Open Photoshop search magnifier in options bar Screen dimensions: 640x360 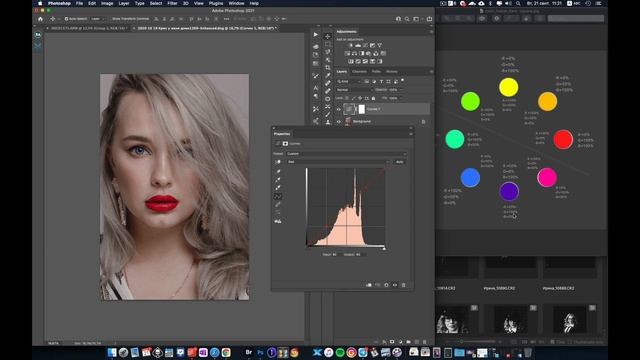407,19
